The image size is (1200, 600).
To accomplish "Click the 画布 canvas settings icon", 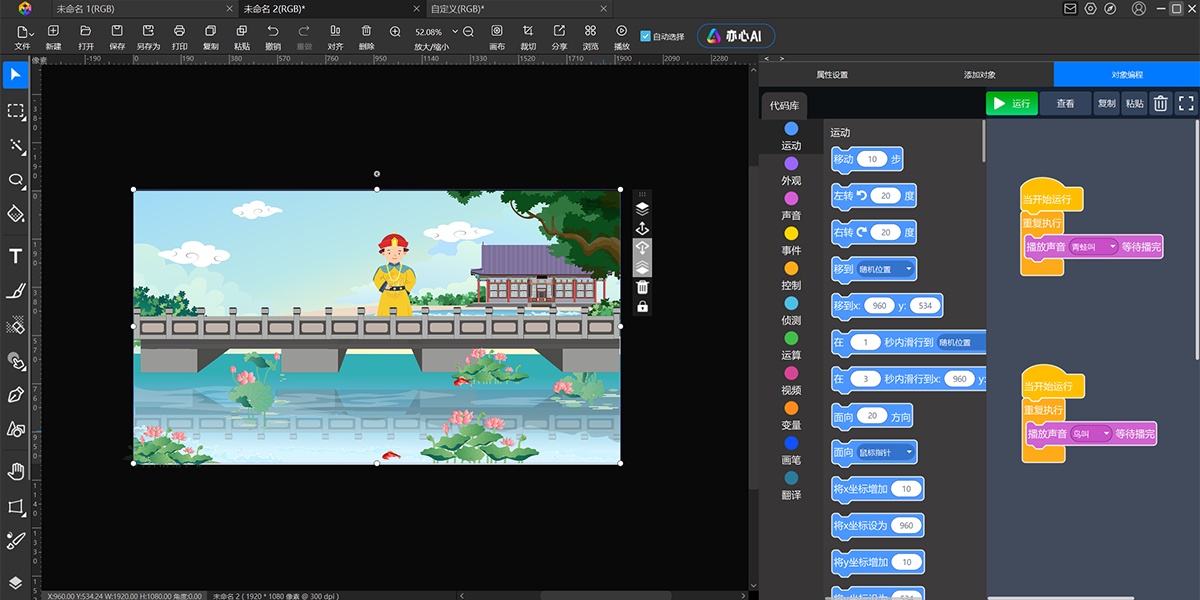I will click(x=497, y=36).
